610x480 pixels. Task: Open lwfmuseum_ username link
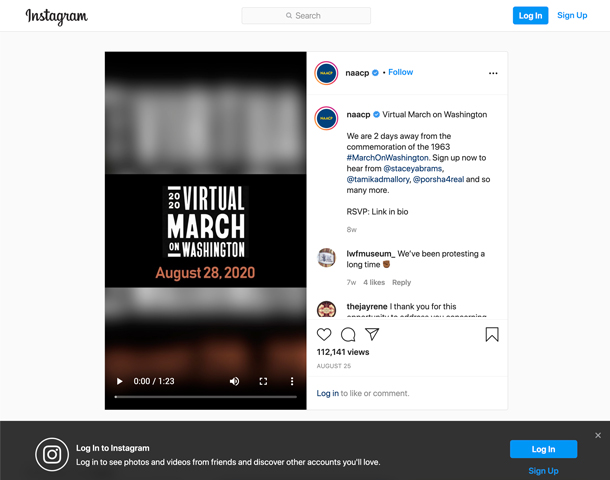click(x=371, y=254)
